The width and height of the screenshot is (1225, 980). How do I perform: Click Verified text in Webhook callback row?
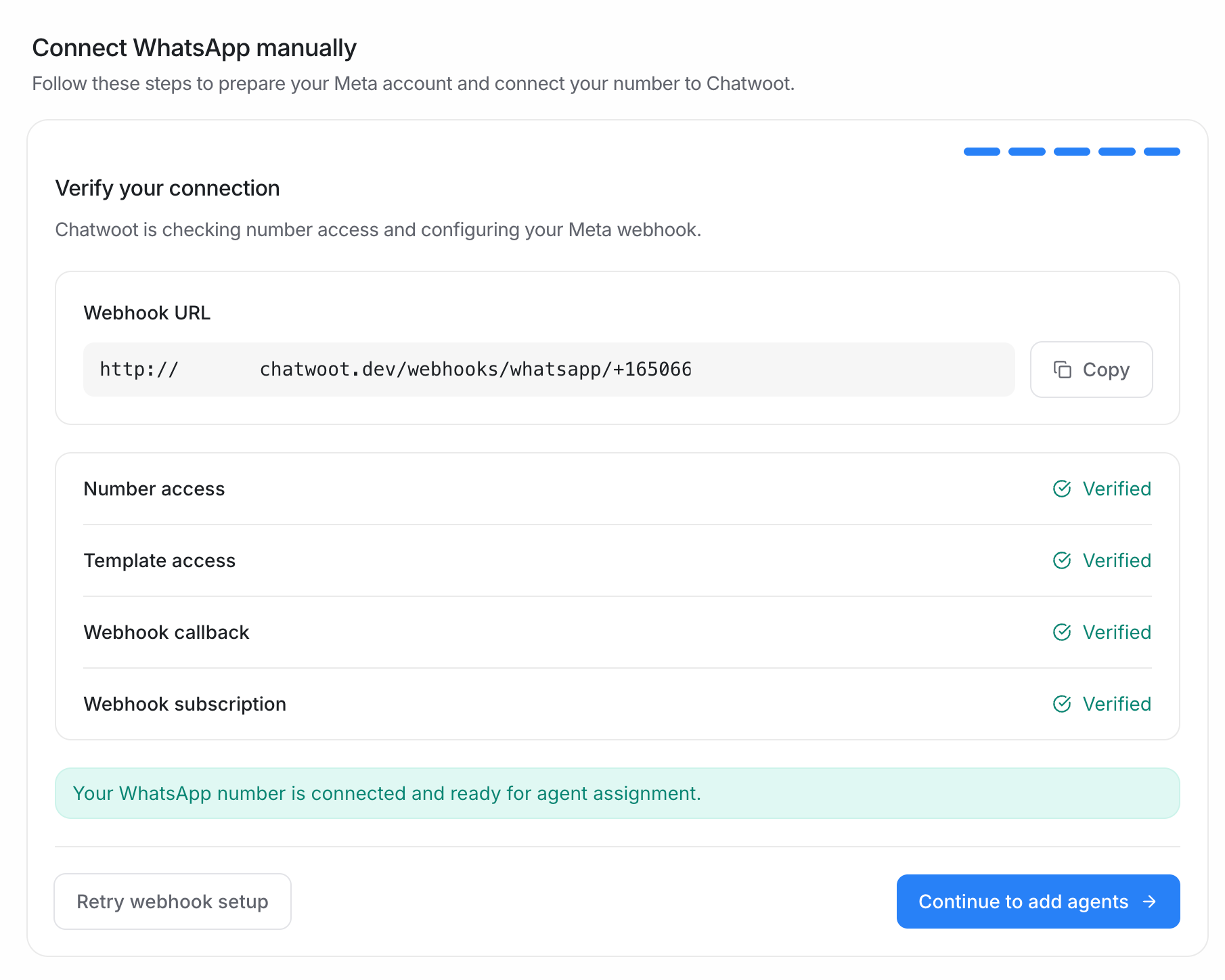(x=1117, y=632)
